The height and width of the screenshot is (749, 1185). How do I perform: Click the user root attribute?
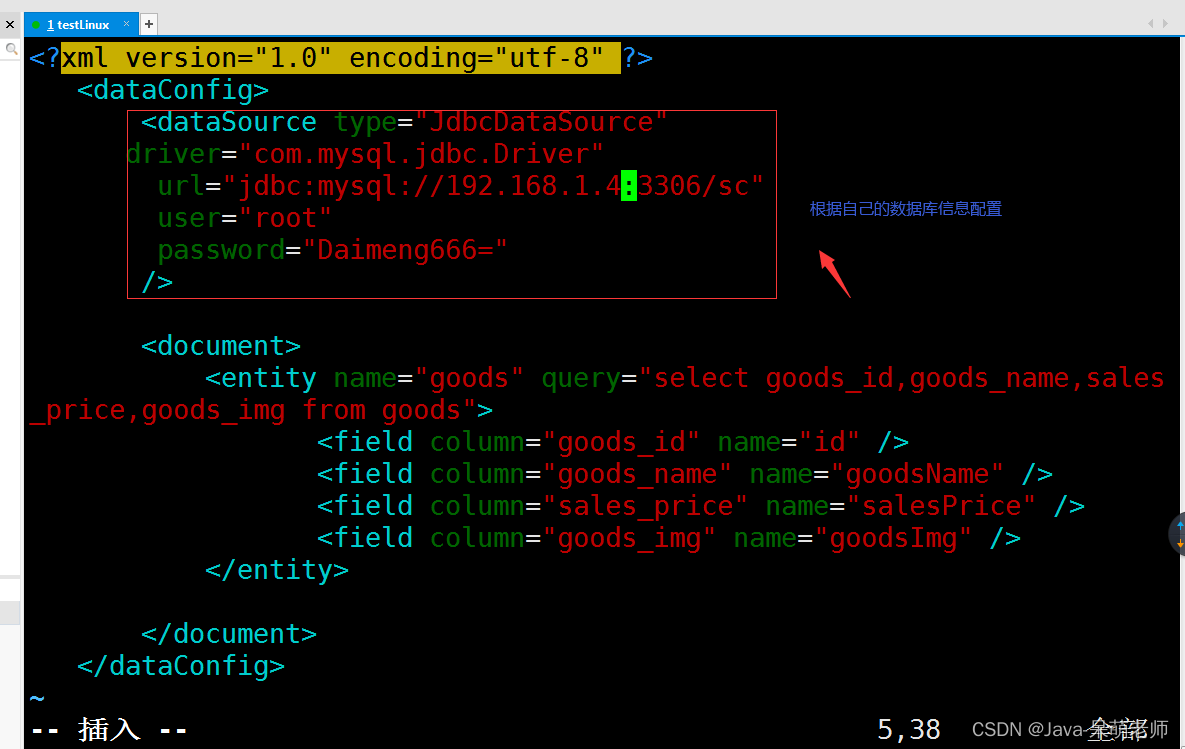click(244, 218)
